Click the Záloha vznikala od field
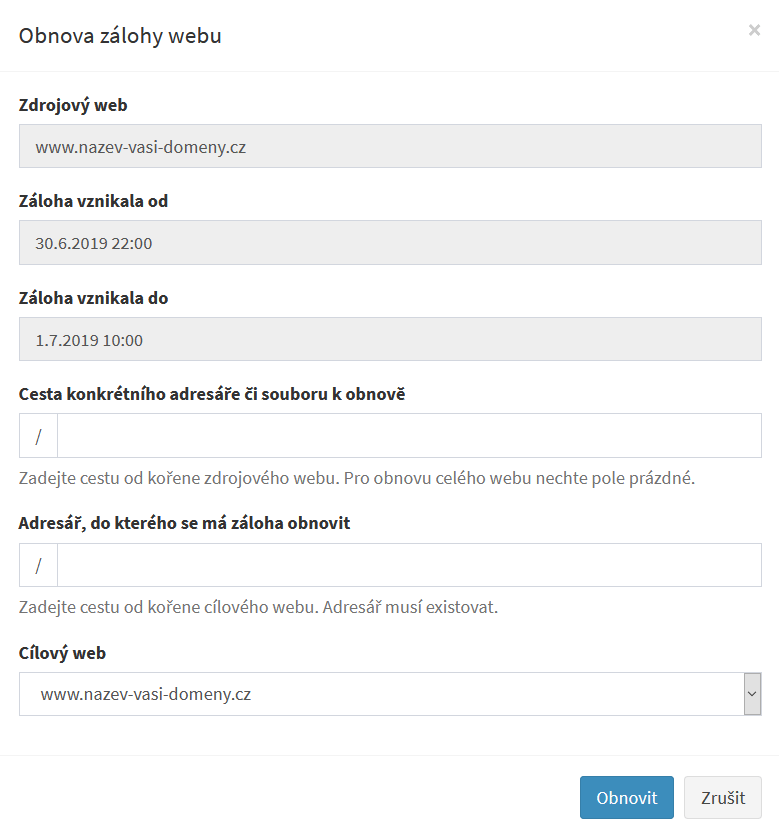The width and height of the screenshot is (779, 837). pos(390,243)
